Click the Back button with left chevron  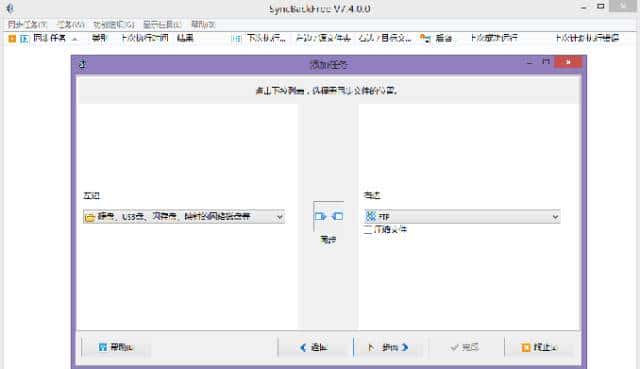[x=313, y=347]
